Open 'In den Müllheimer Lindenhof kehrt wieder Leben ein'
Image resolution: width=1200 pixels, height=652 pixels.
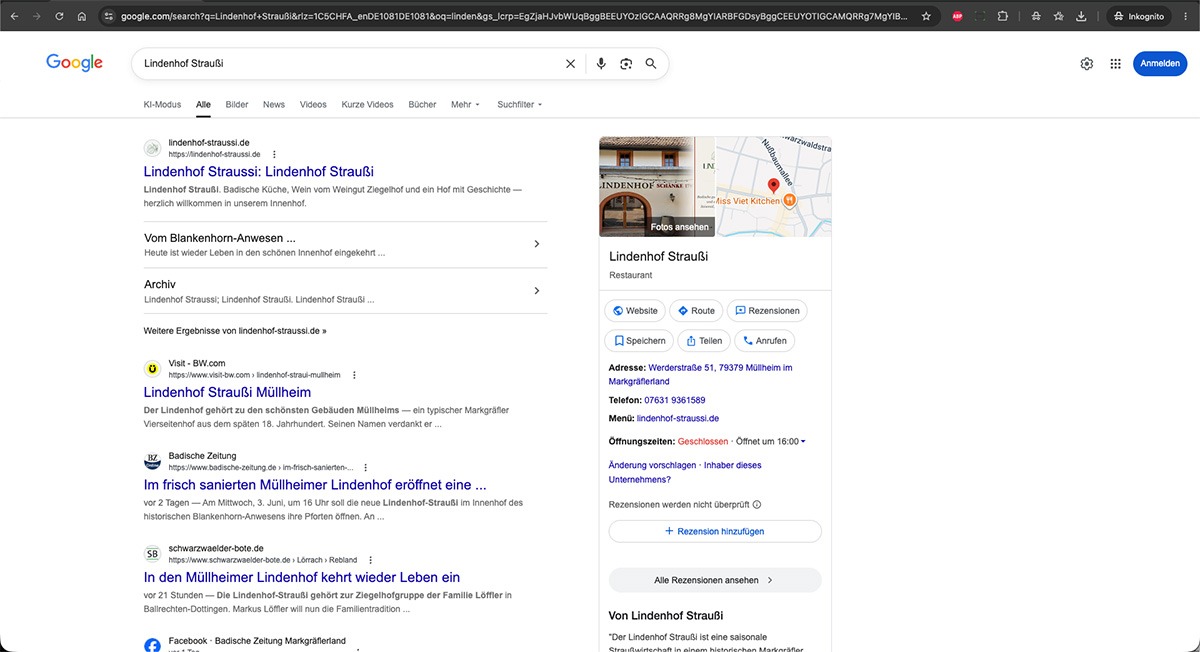point(302,577)
